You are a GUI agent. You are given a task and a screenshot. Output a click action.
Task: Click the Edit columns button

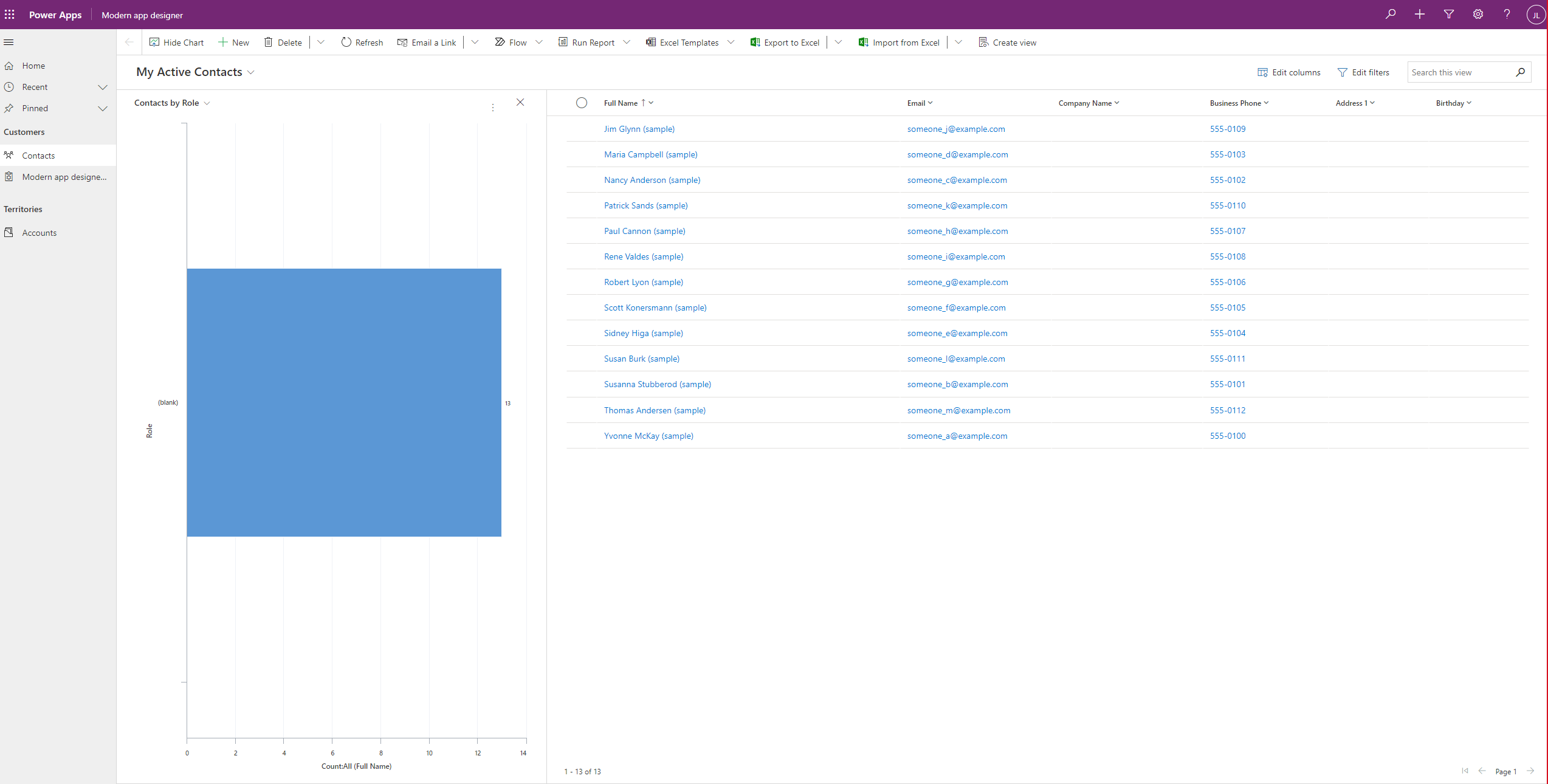click(1291, 71)
